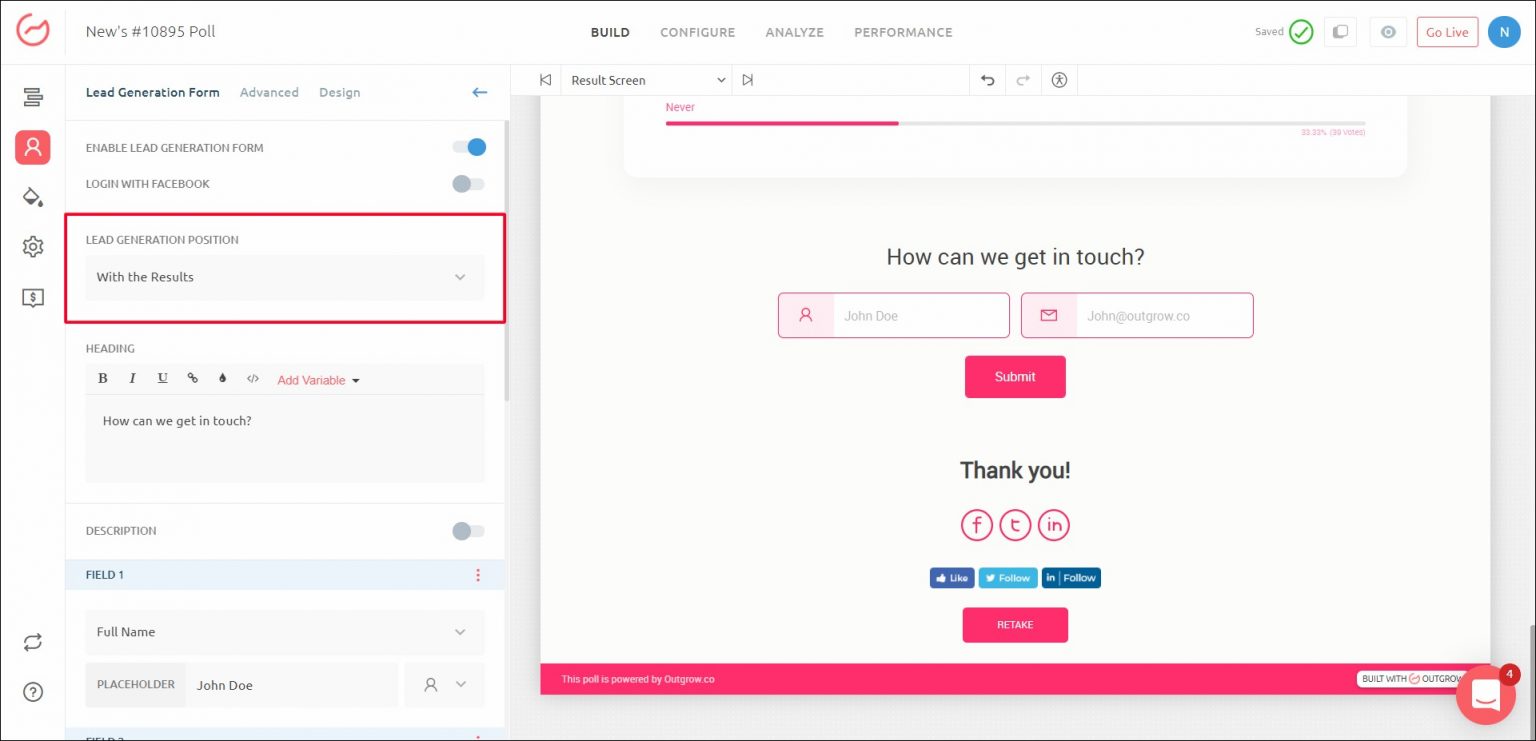This screenshot has width=1536, height=741.
Task: Click the eye preview icon near Go Live
Action: (x=1388, y=32)
